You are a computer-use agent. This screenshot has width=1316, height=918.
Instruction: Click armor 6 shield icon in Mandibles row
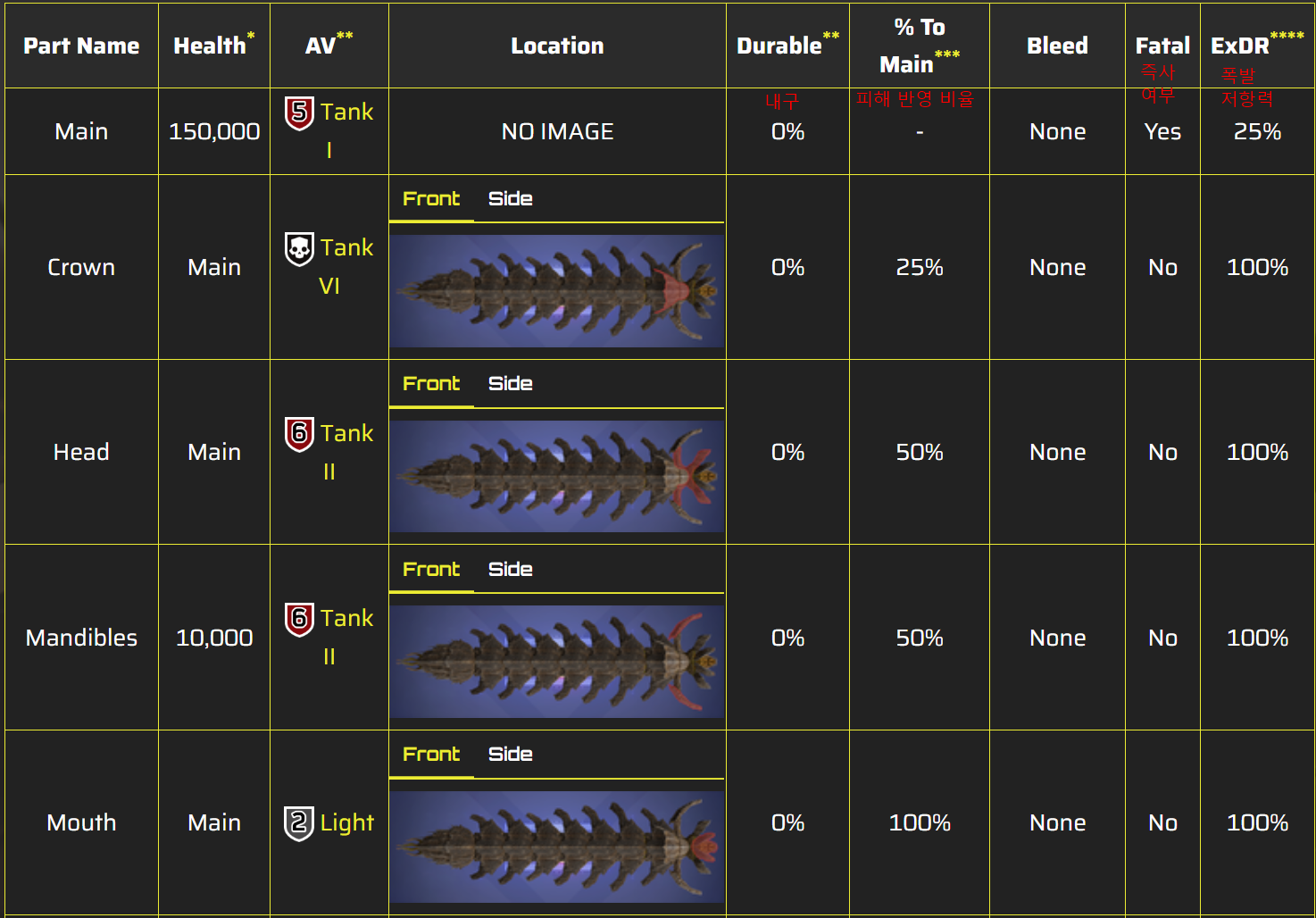click(x=299, y=619)
